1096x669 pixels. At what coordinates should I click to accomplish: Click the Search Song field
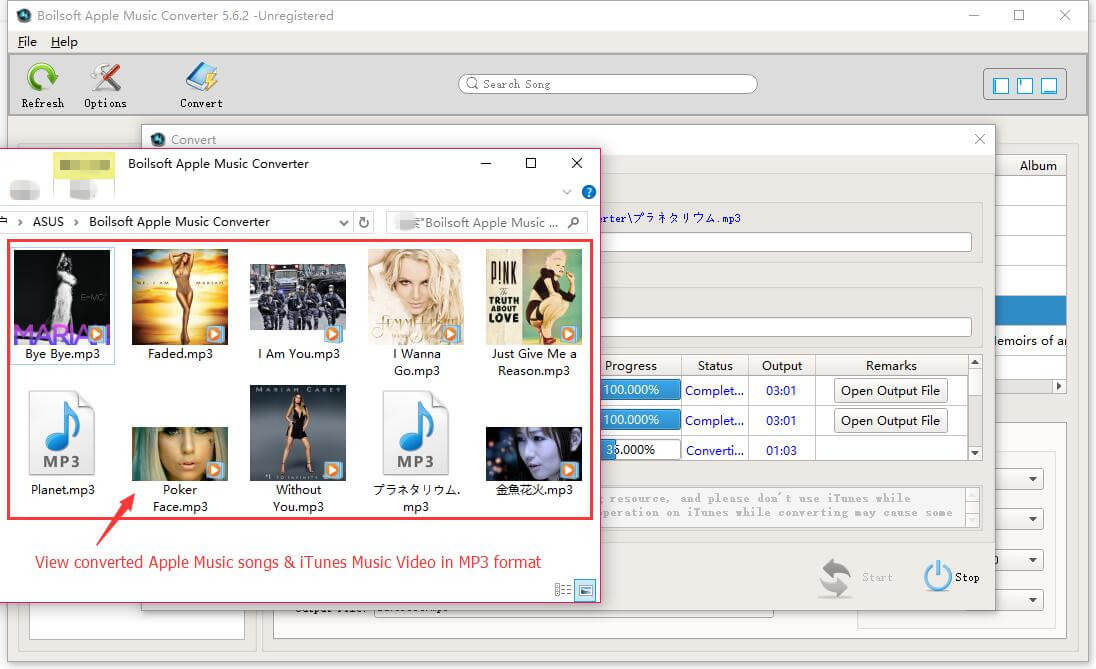pyautogui.click(x=607, y=84)
